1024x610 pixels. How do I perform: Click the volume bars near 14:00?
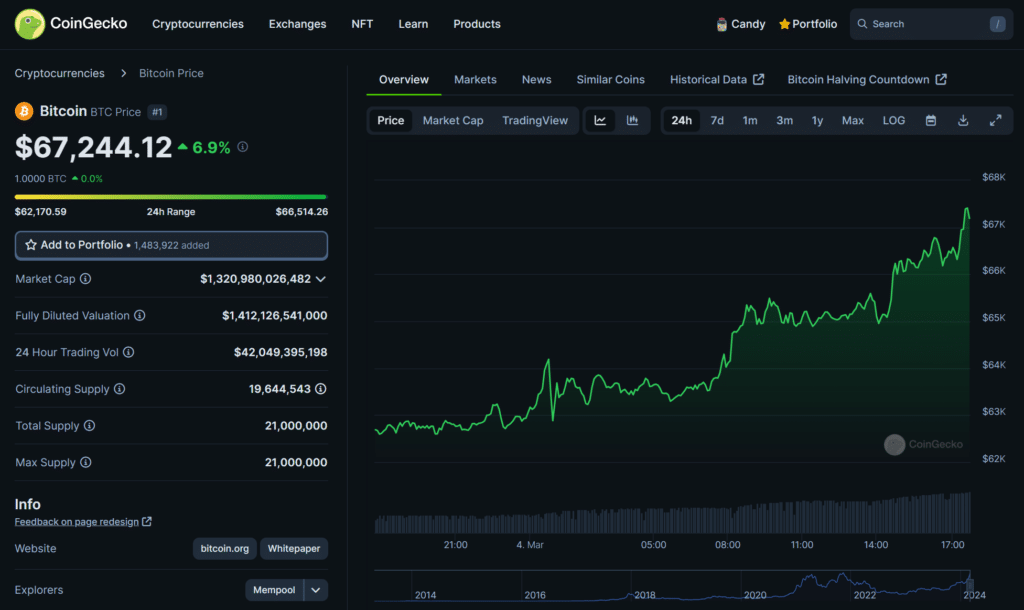(876, 517)
